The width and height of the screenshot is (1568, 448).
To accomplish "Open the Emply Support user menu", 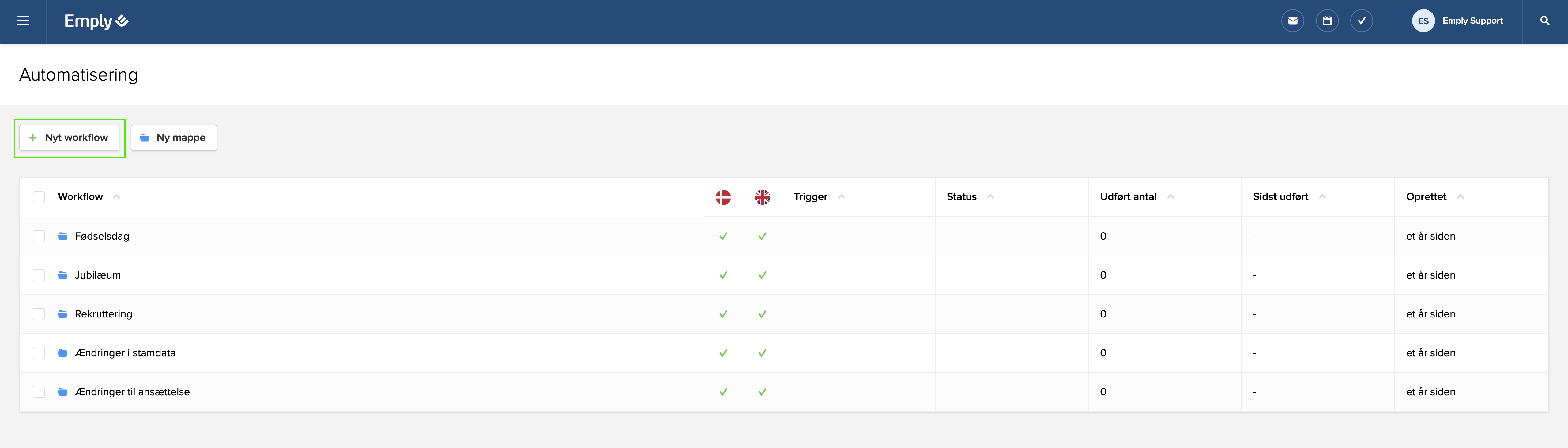I will coord(1472,21).
